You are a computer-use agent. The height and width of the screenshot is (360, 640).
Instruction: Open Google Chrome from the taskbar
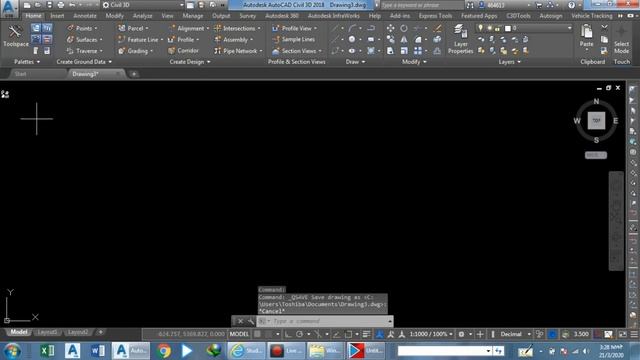[164, 351]
